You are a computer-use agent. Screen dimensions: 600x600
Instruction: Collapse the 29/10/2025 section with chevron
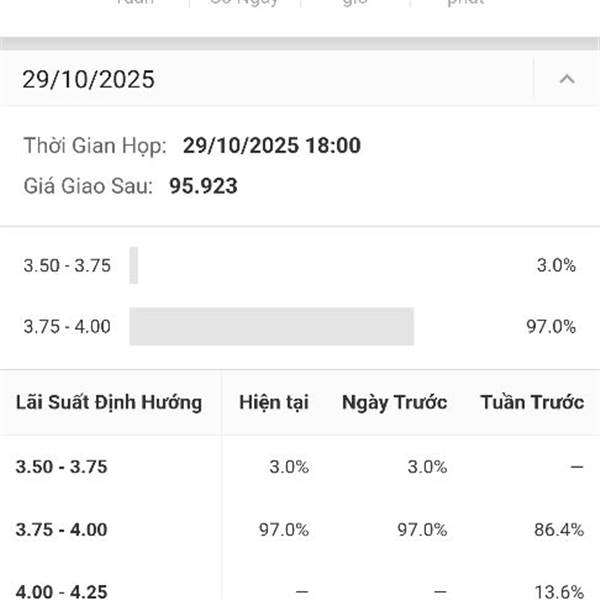click(x=567, y=79)
